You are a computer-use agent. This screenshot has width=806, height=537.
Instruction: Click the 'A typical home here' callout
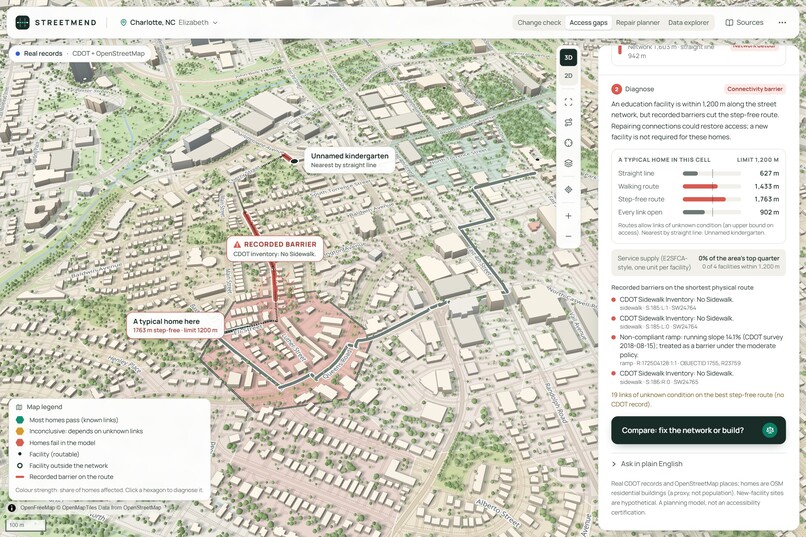pos(175,325)
